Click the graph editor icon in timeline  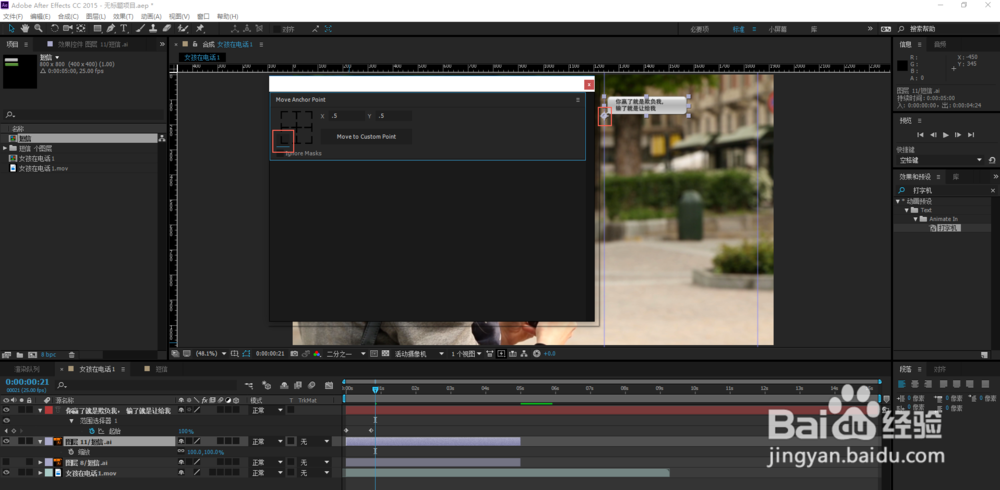tap(328, 385)
